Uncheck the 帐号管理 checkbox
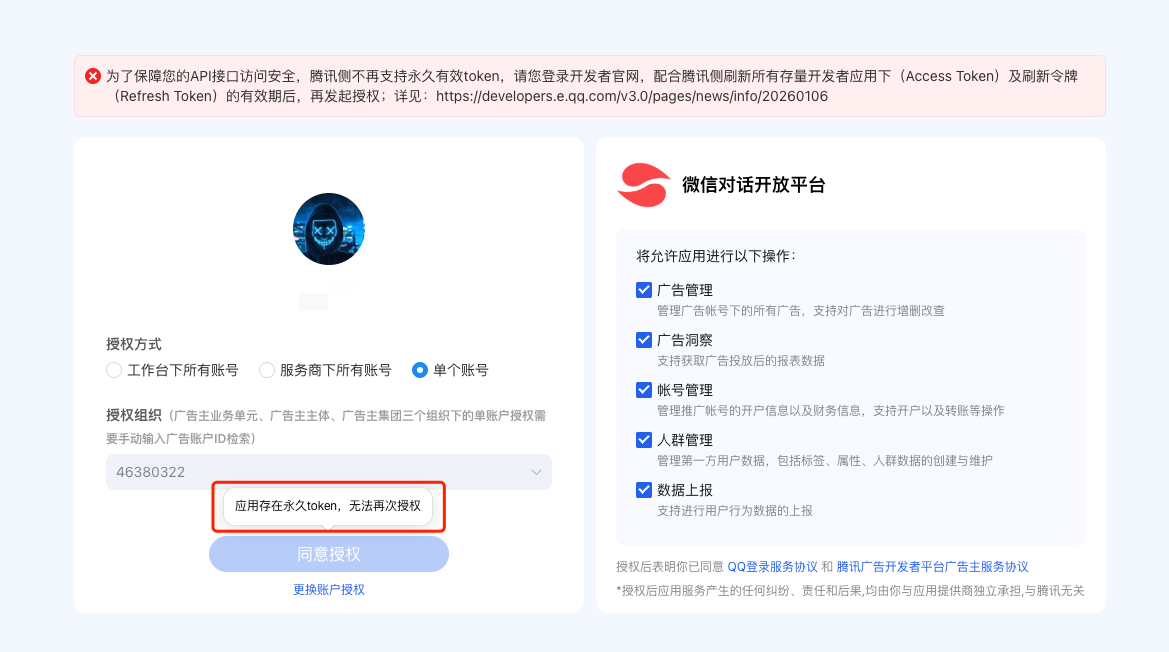 (644, 390)
